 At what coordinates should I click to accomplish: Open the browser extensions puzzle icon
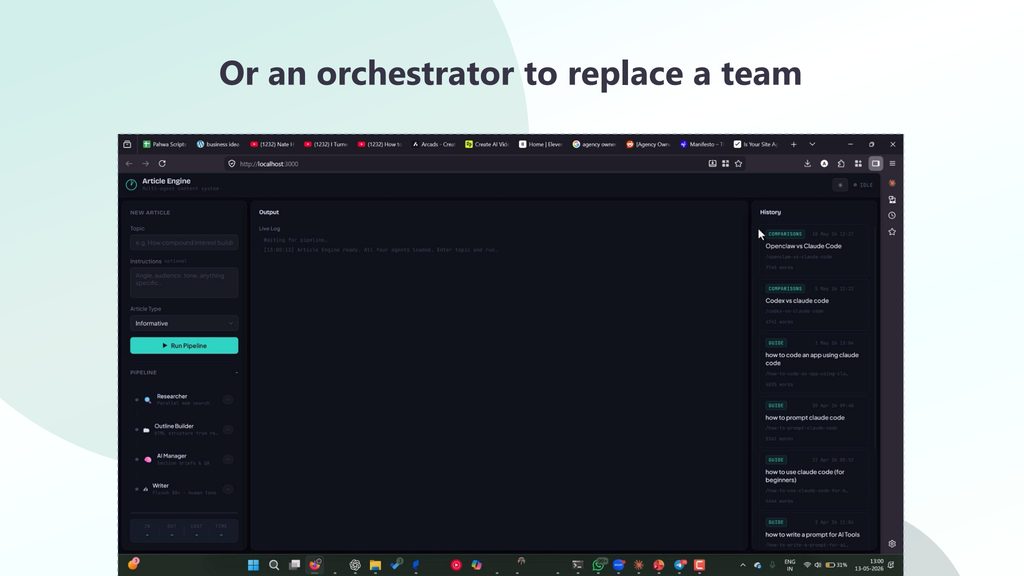click(841, 164)
